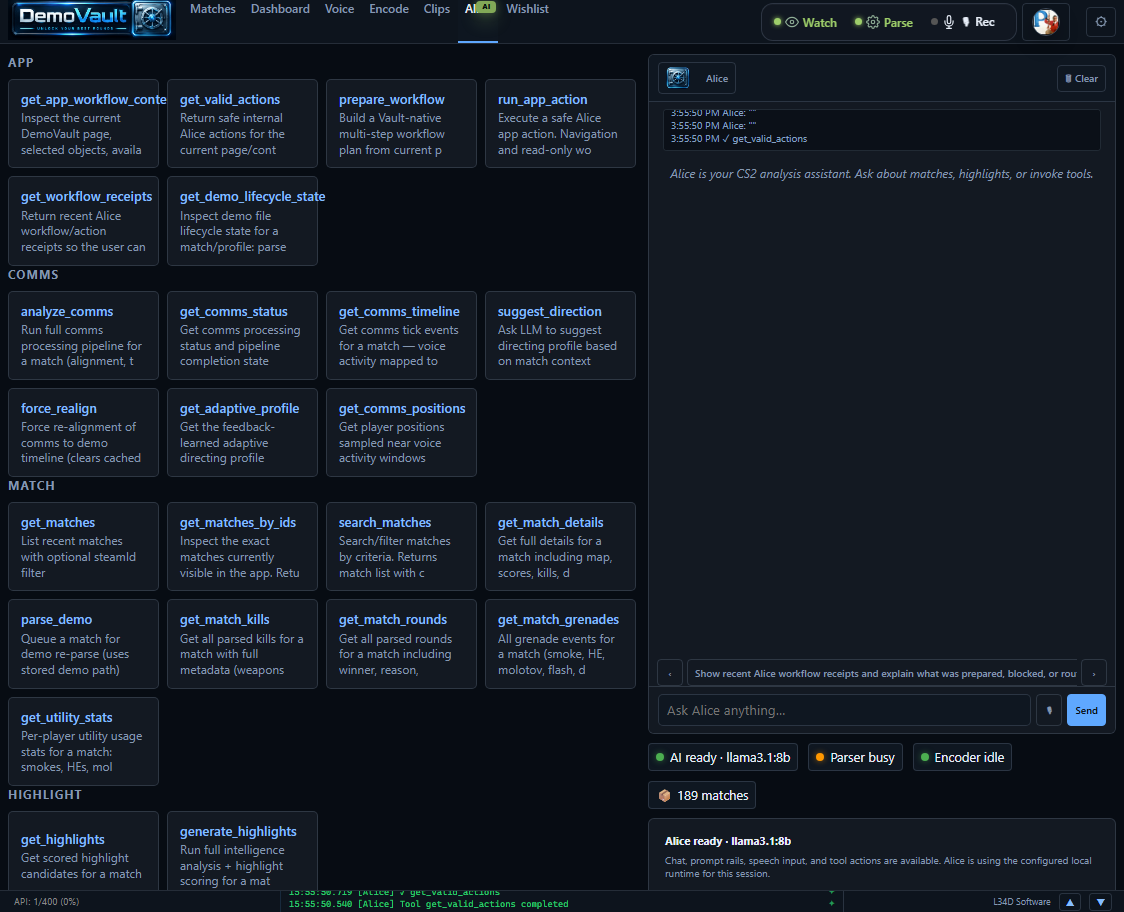Click the DemoVault logo
This screenshot has height=912, width=1124.
tap(92, 19)
